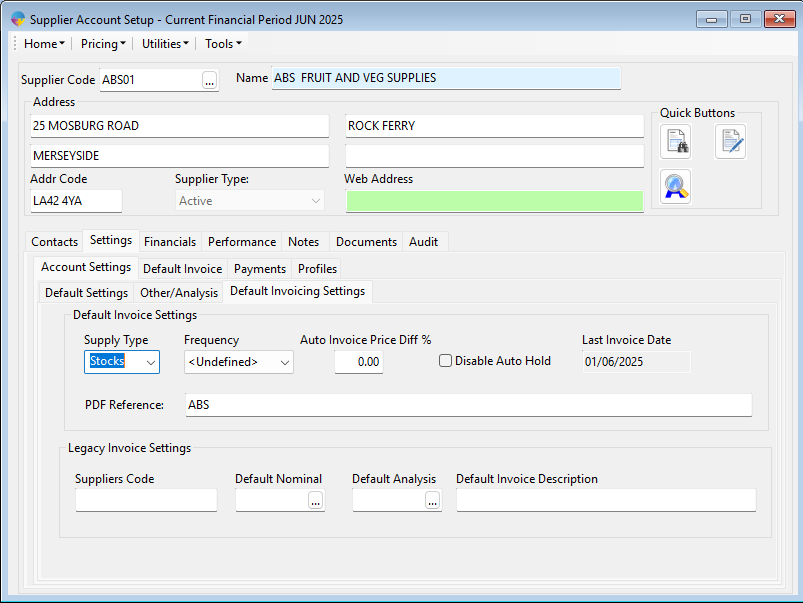Toggle the Disable Auto Hold checkbox

pos(446,361)
